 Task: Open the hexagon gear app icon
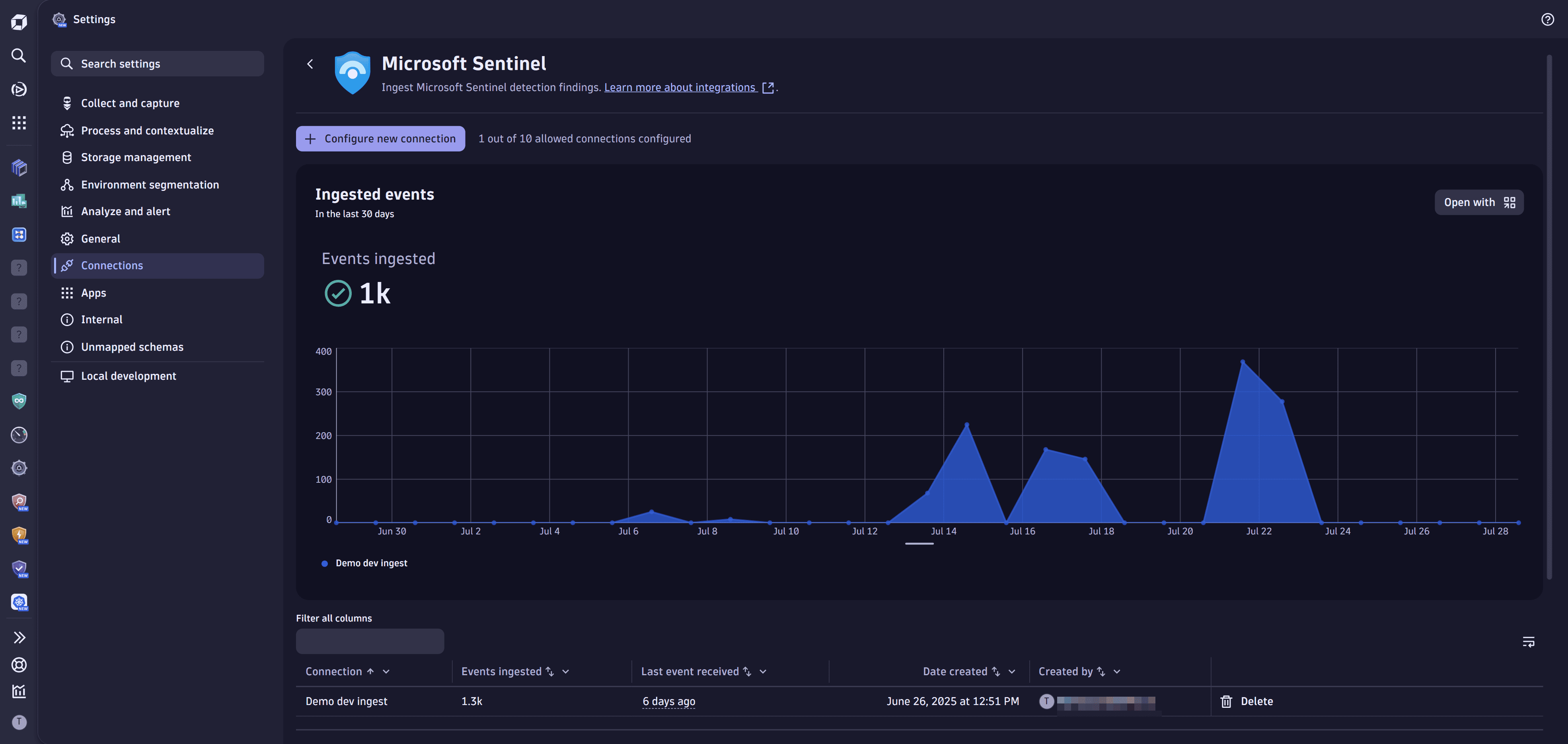click(x=19, y=468)
